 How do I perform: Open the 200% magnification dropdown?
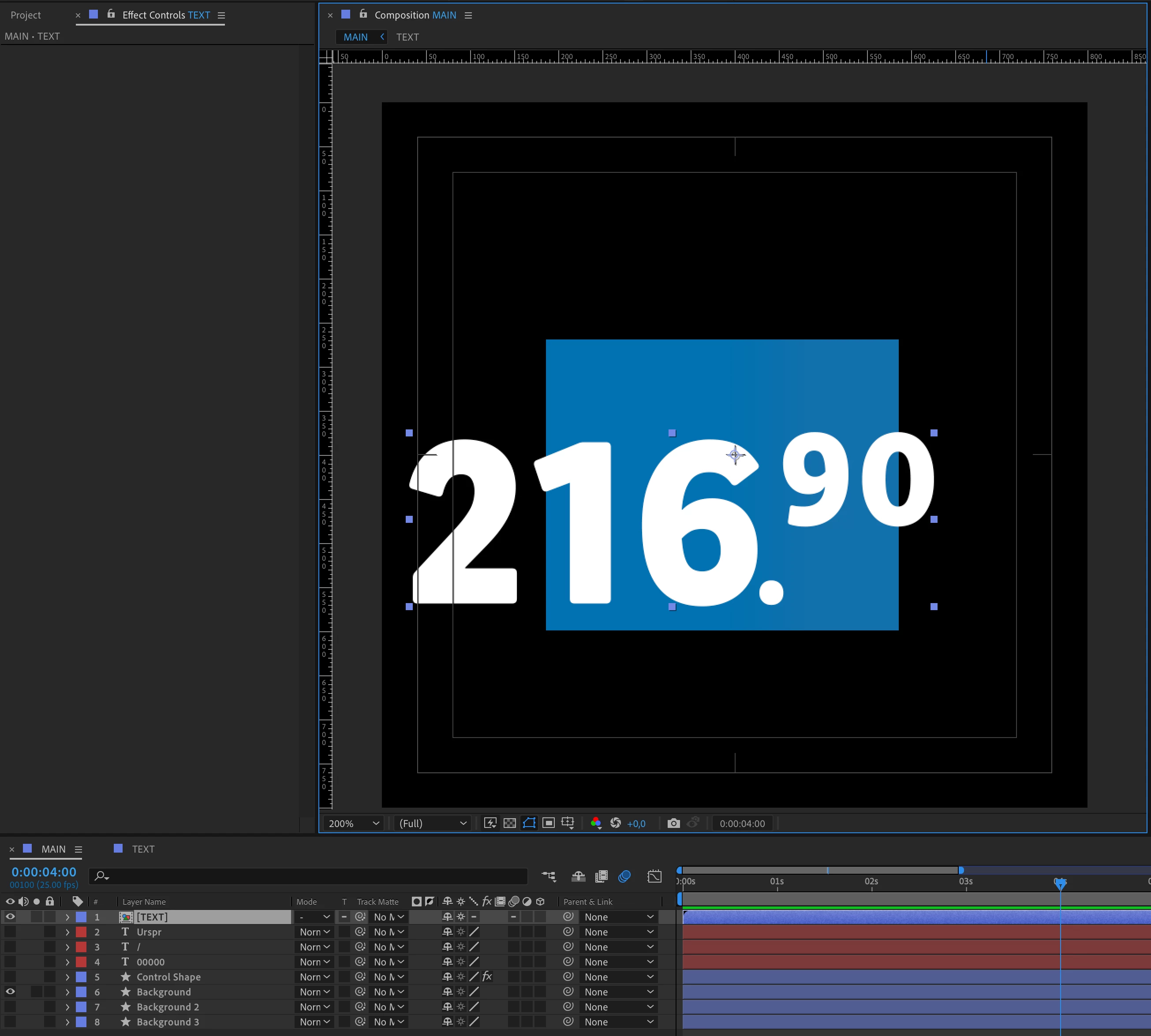point(354,824)
